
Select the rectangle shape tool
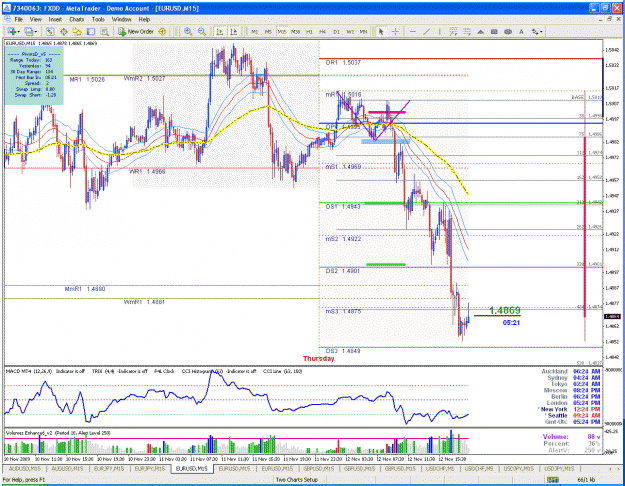point(494,31)
